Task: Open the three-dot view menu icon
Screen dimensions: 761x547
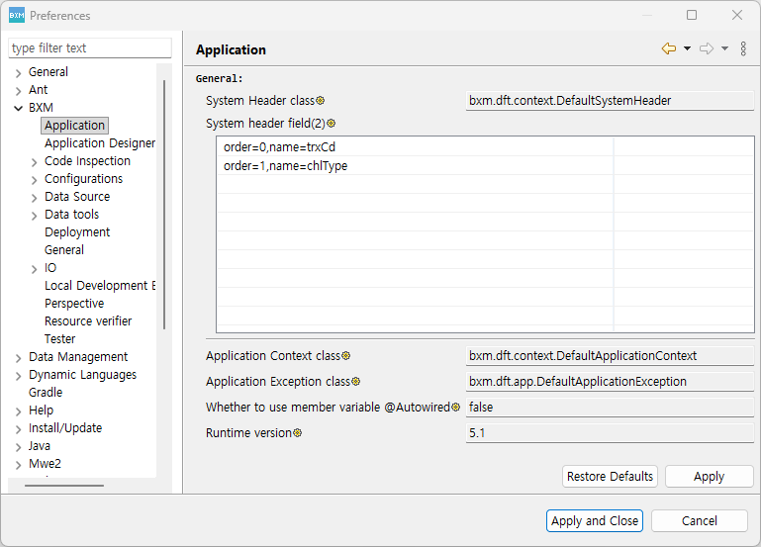Action: click(x=743, y=49)
